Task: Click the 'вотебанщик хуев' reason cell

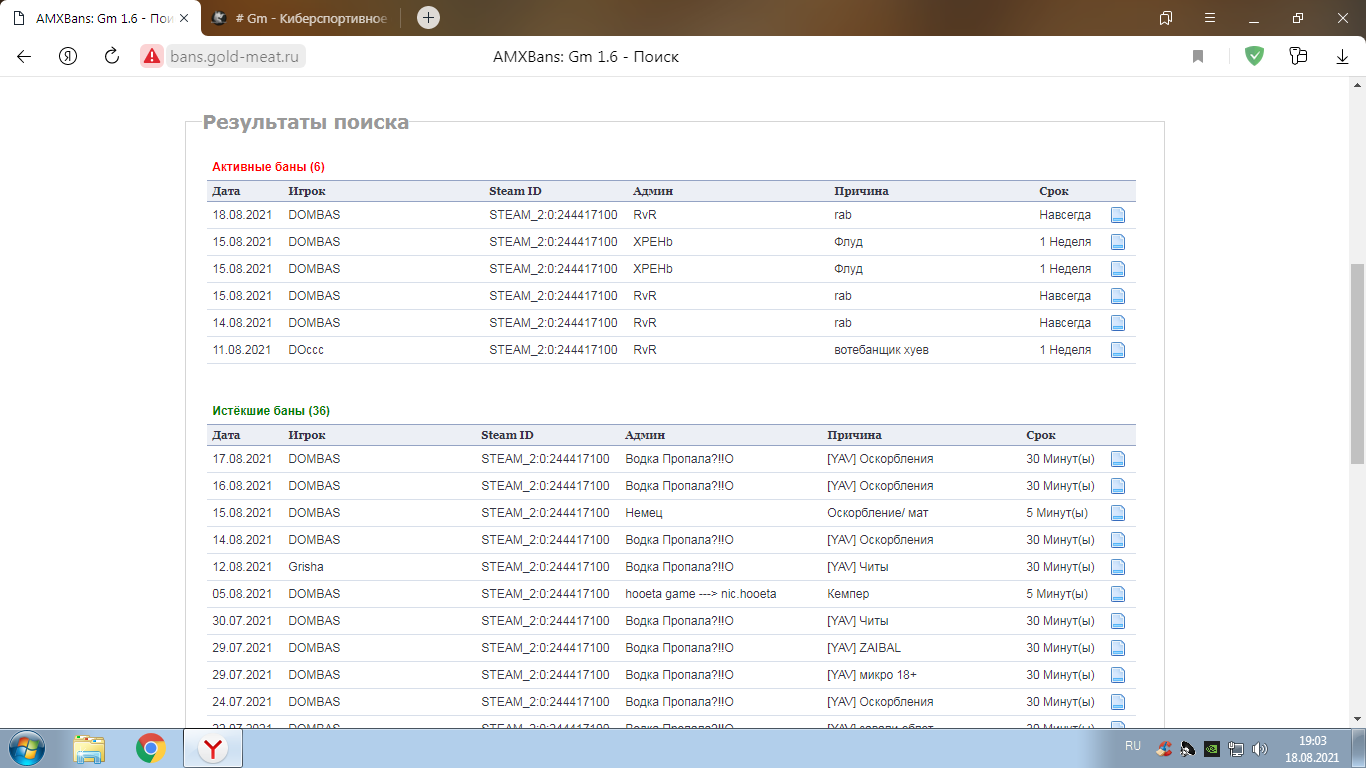Action: coord(881,350)
